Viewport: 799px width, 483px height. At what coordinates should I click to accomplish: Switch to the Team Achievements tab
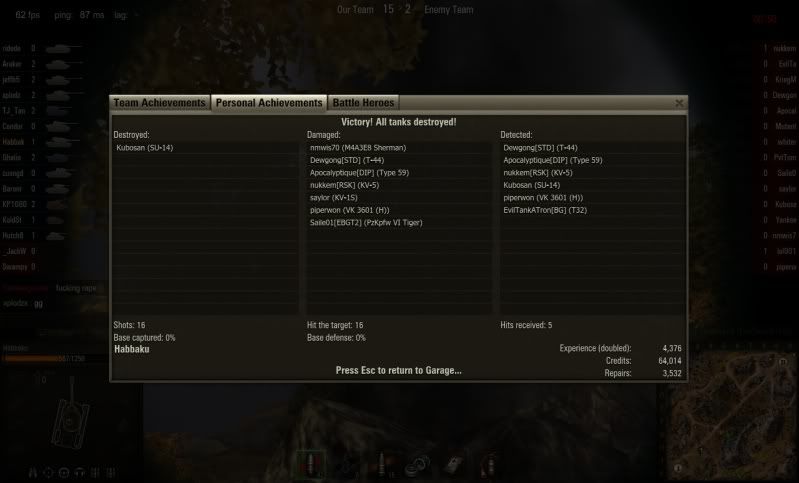coord(159,103)
